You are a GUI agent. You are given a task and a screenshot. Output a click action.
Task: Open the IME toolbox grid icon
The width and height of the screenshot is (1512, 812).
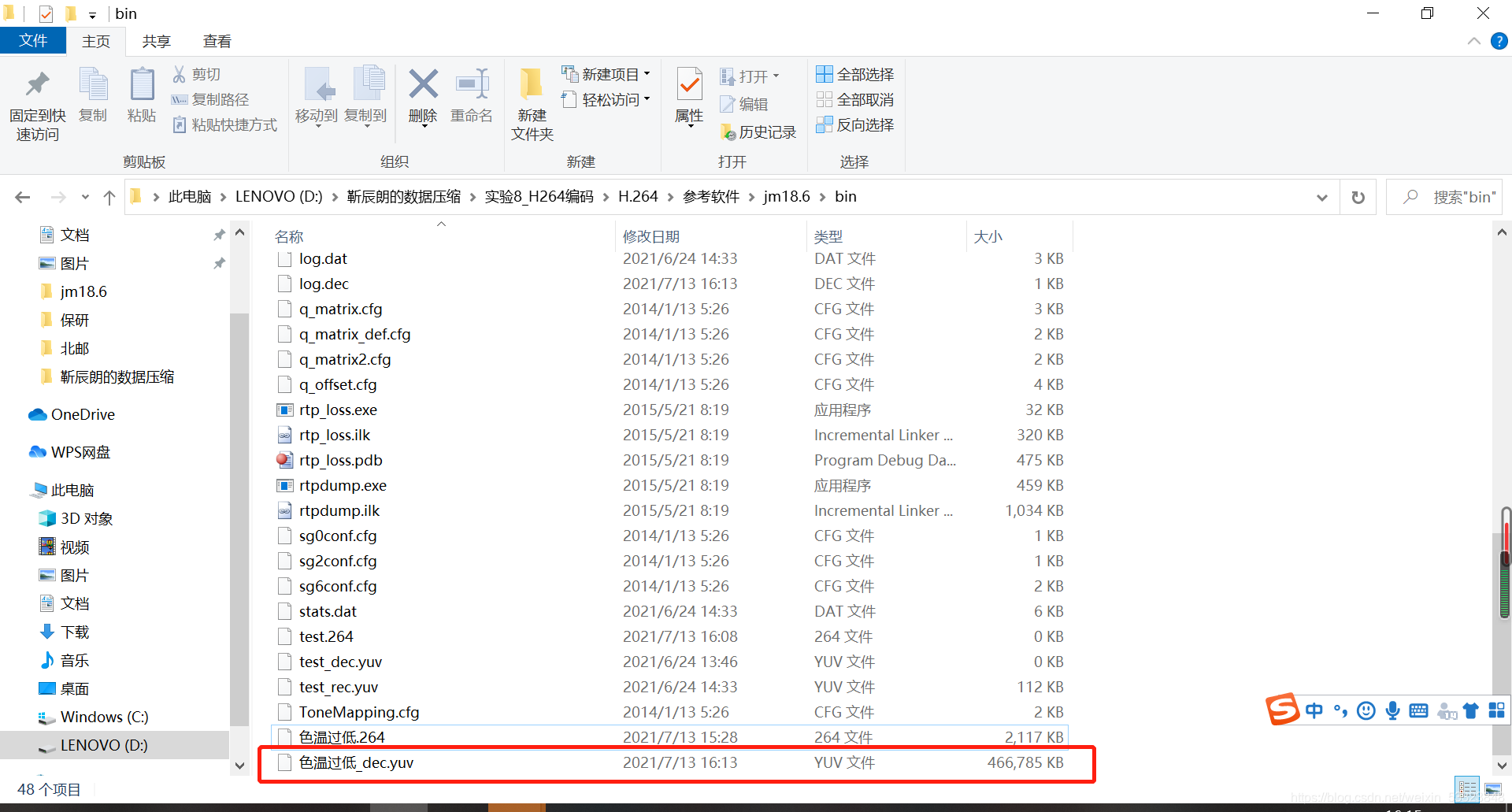coord(1496,710)
